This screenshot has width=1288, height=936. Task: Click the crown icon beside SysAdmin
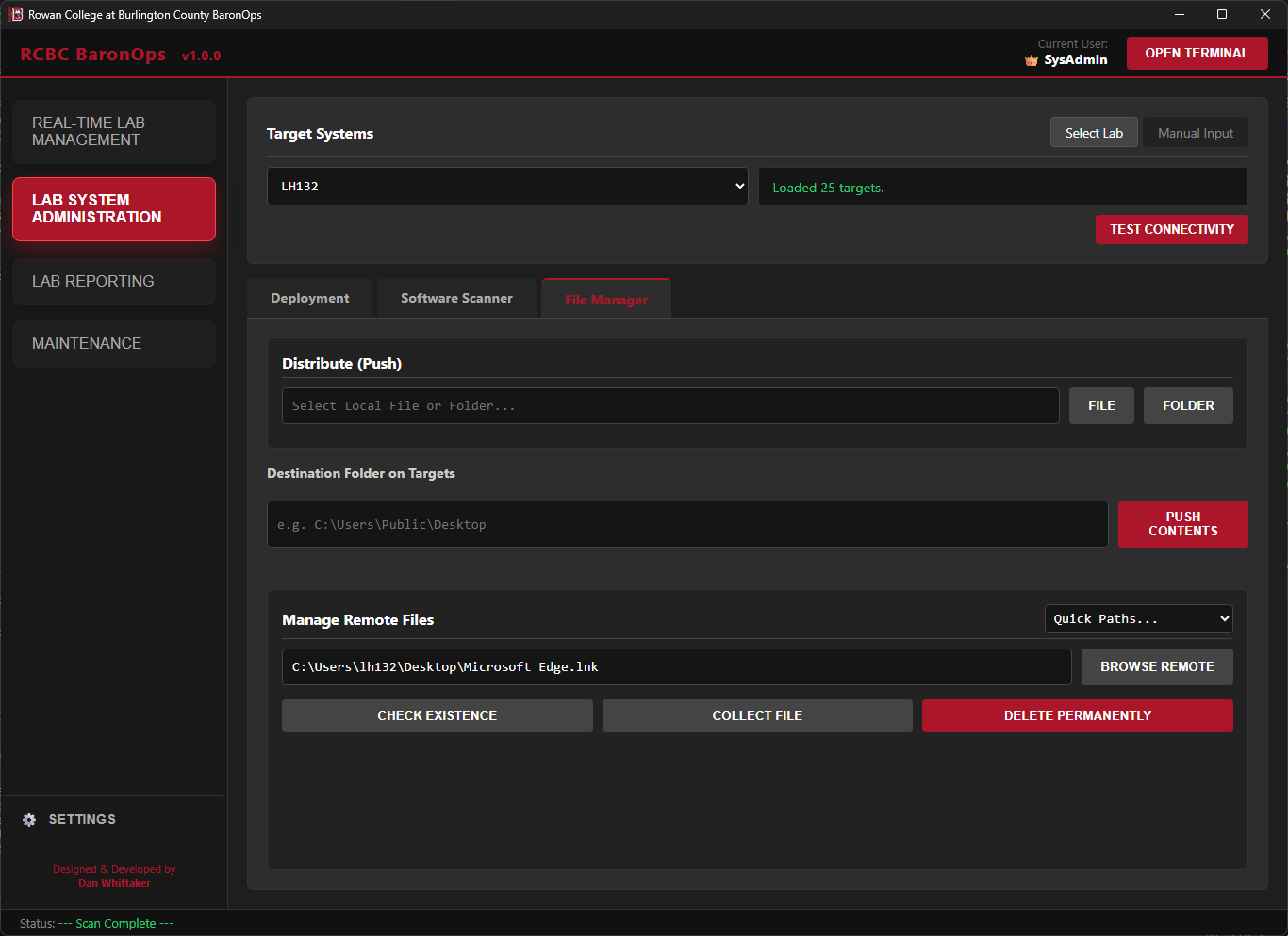[x=1031, y=59]
